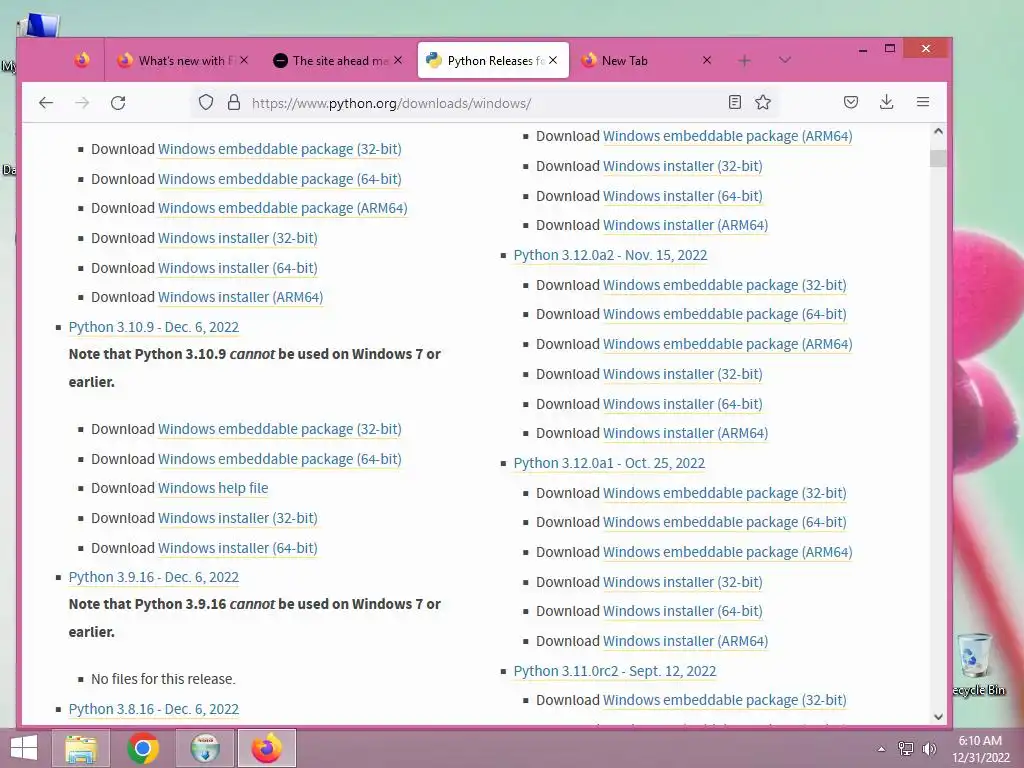Toggle Reader View icon in address bar
Viewport: 1024px width, 768px height.
tap(735, 102)
